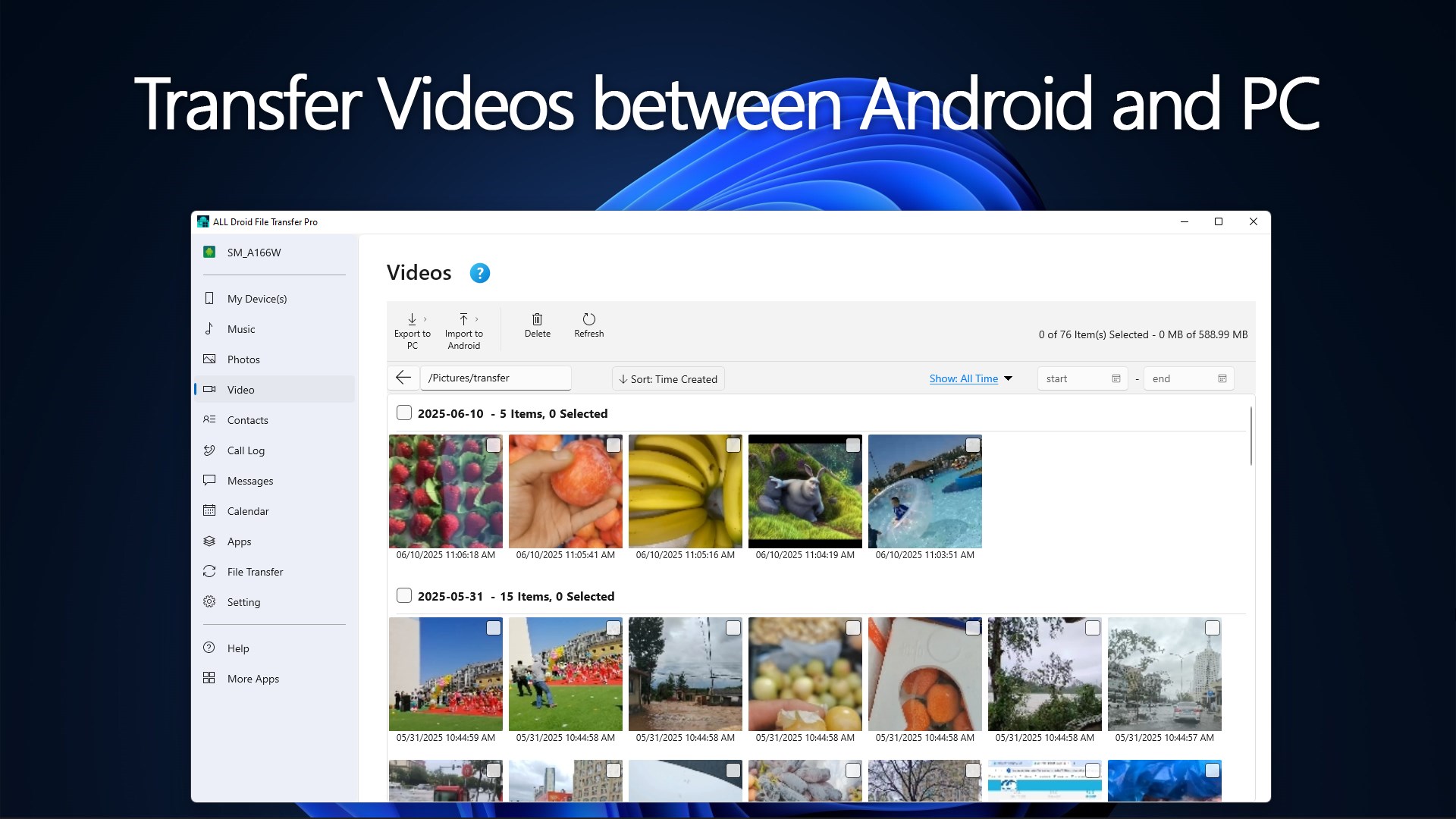Open the Sort: Time Created dropdown
1456x819 pixels.
[x=668, y=378]
